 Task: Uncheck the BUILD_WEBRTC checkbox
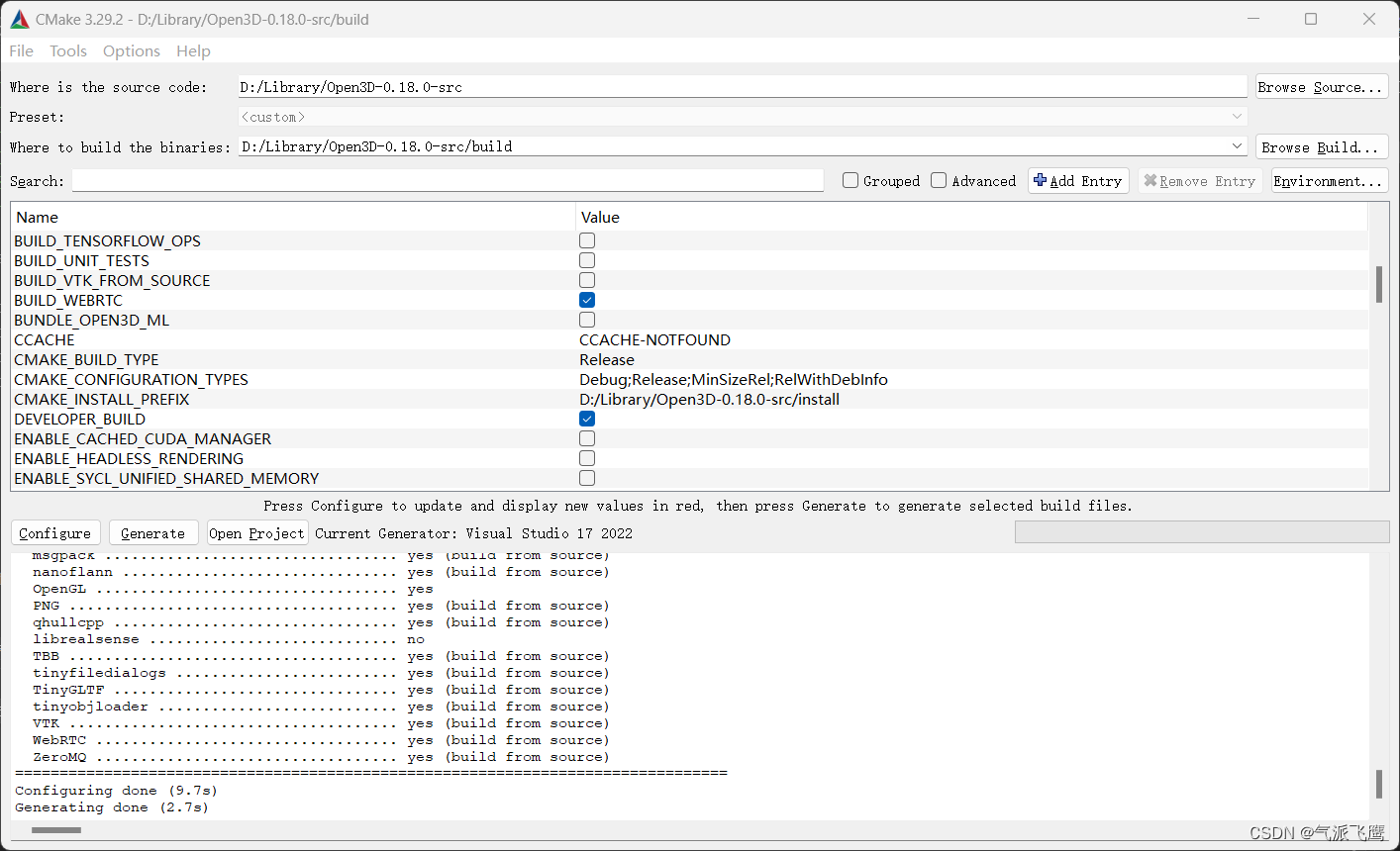[587, 300]
